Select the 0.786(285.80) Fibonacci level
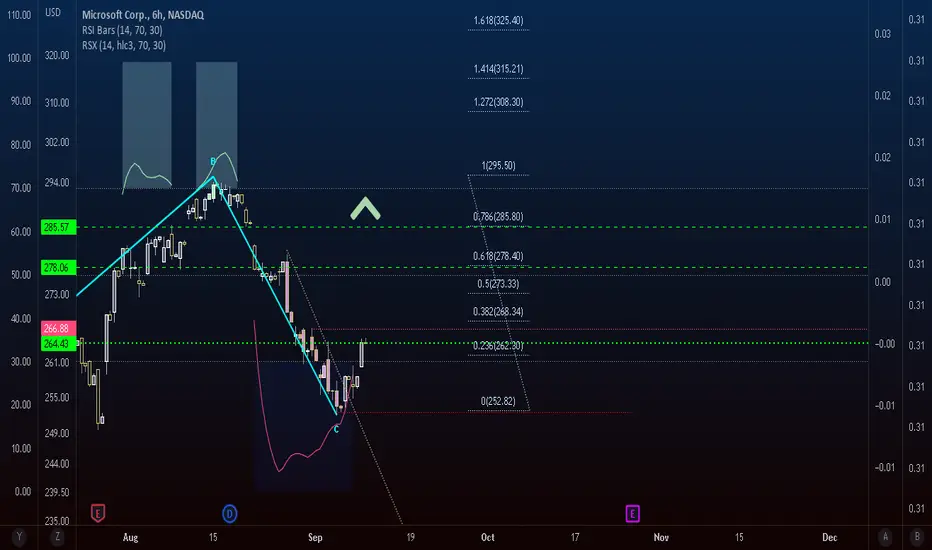The width and height of the screenshot is (932, 550). tap(498, 217)
